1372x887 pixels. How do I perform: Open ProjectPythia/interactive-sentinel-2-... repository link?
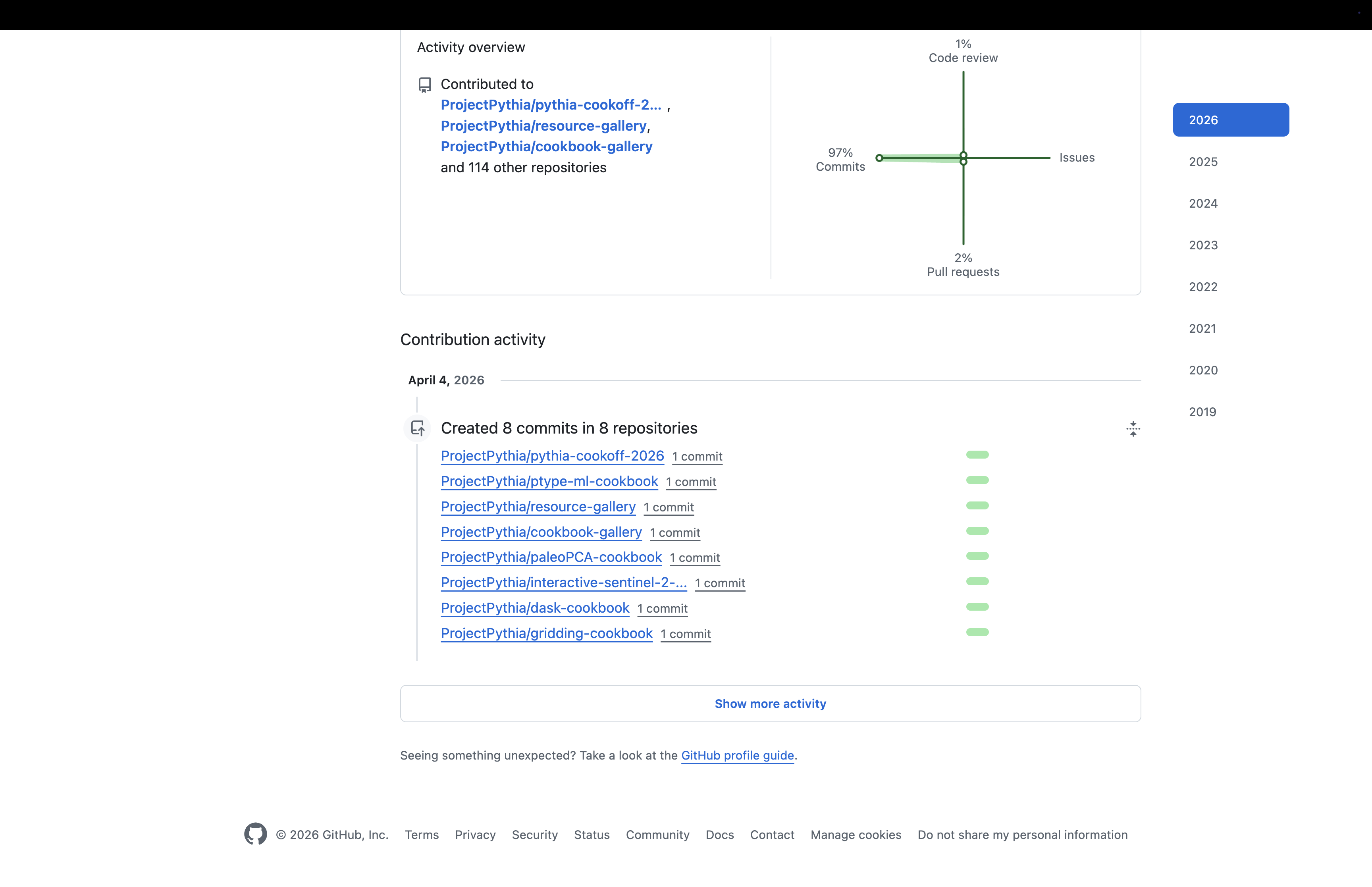coord(564,582)
